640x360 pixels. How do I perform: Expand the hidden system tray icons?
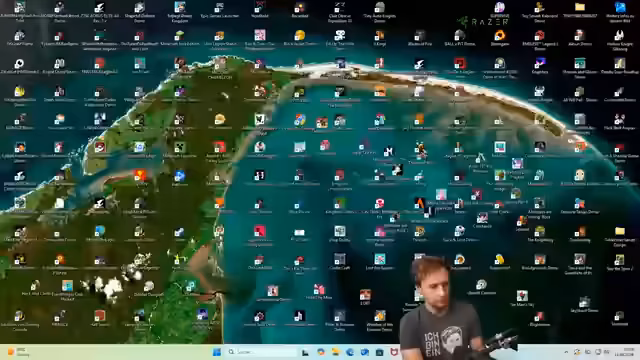point(566,352)
